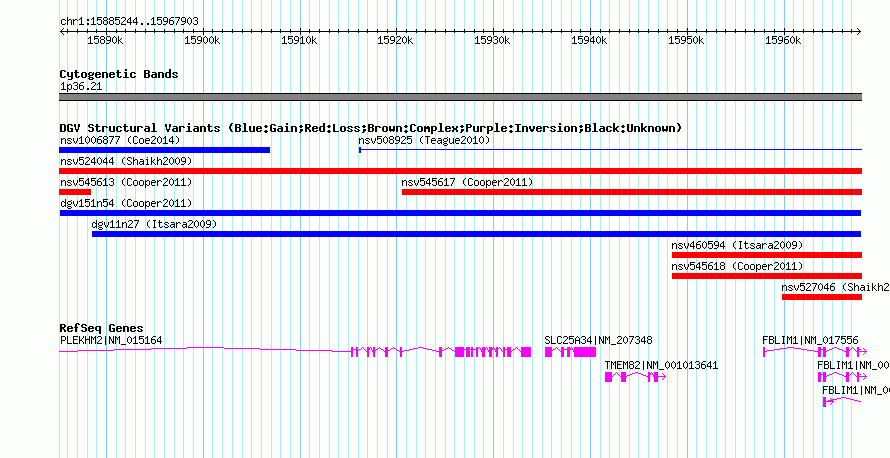Click the DGV Structural Variants track heading
The image size is (890, 458).
pyautogui.click(x=371, y=128)
